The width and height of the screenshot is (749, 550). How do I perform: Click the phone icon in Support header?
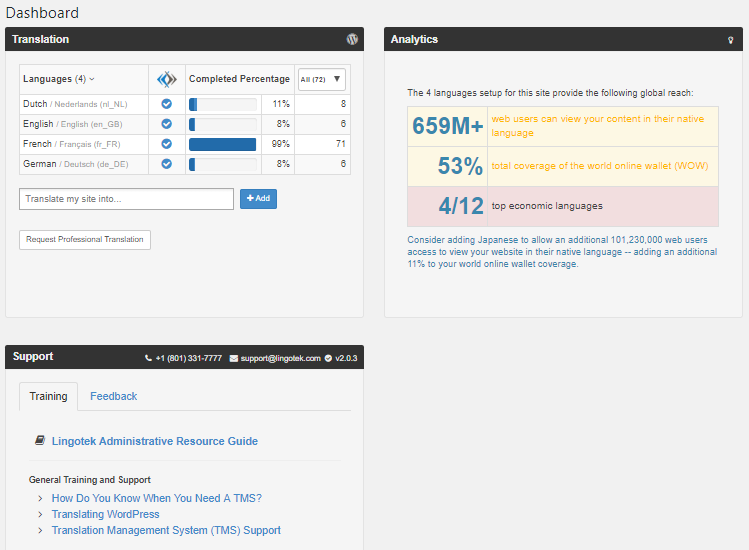(149, 358)
